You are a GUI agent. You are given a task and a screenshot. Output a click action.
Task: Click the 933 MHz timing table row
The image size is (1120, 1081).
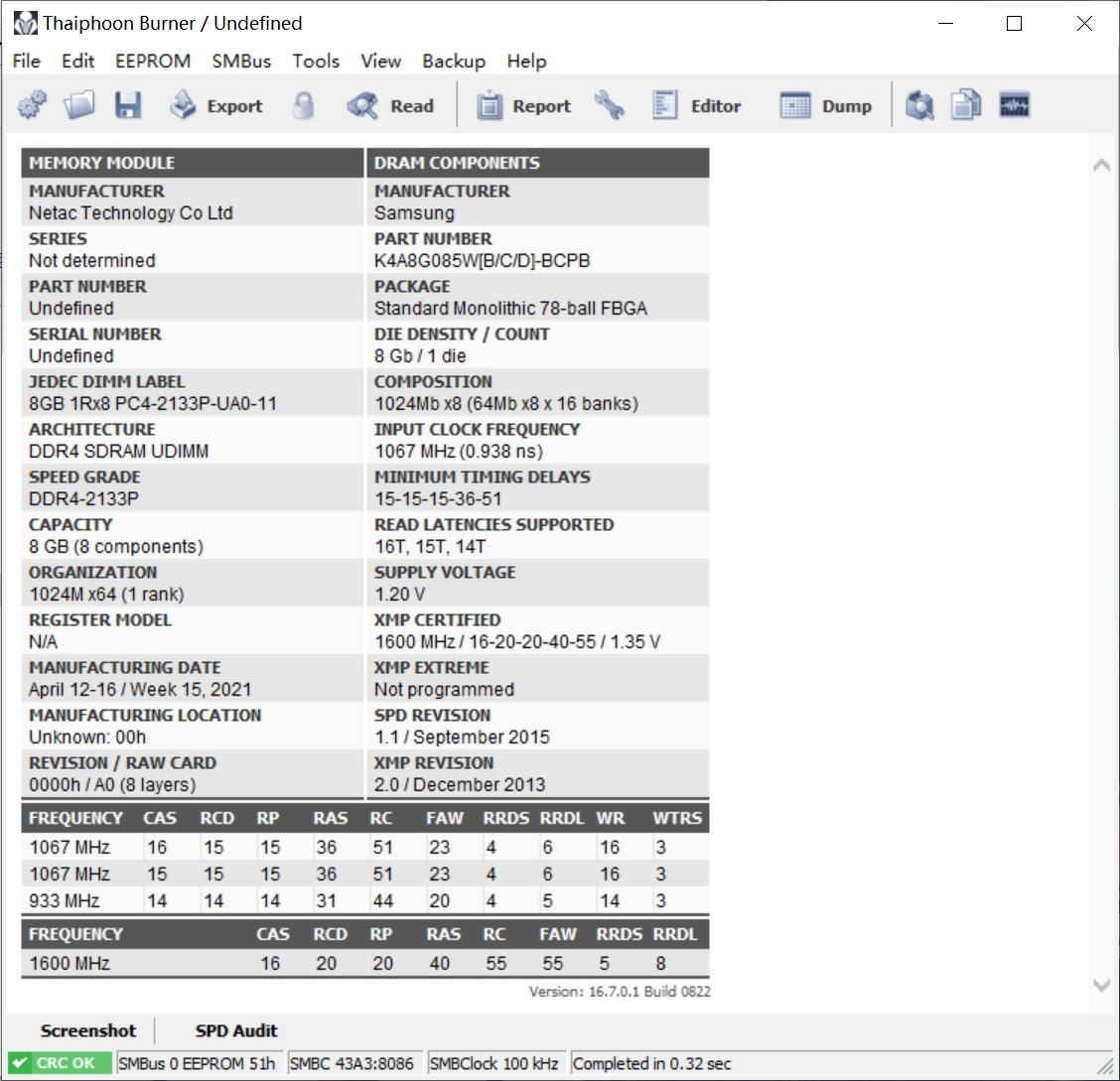(x=365, y=900)
